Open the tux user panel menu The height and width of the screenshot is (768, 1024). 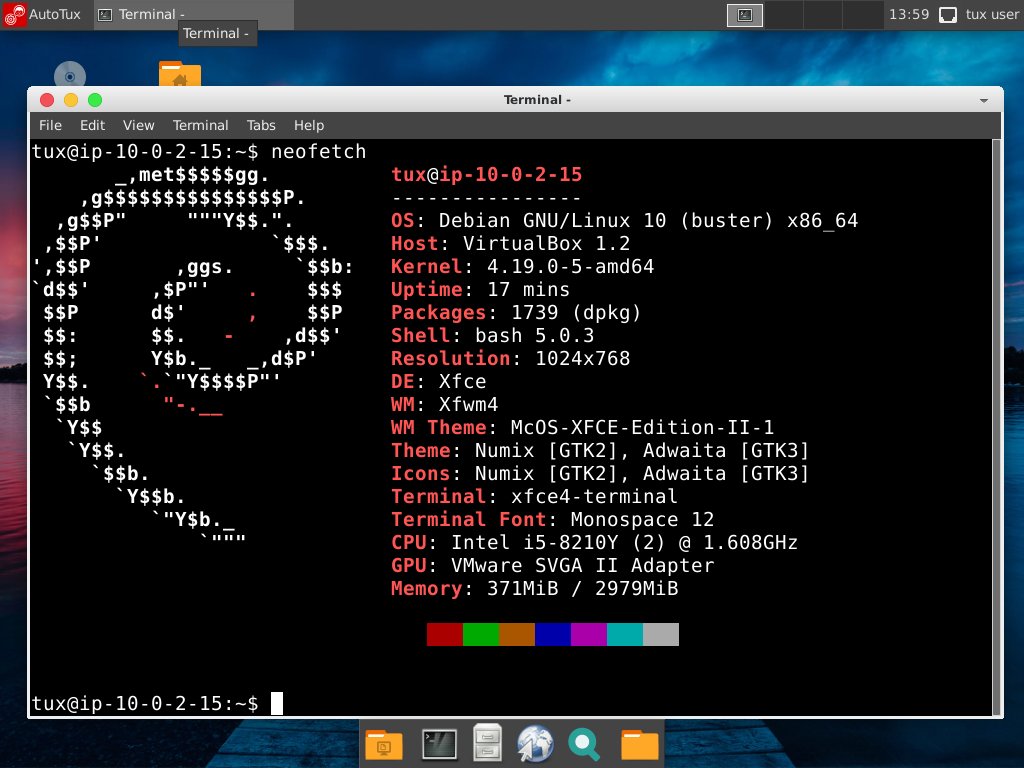pos(992,14)
